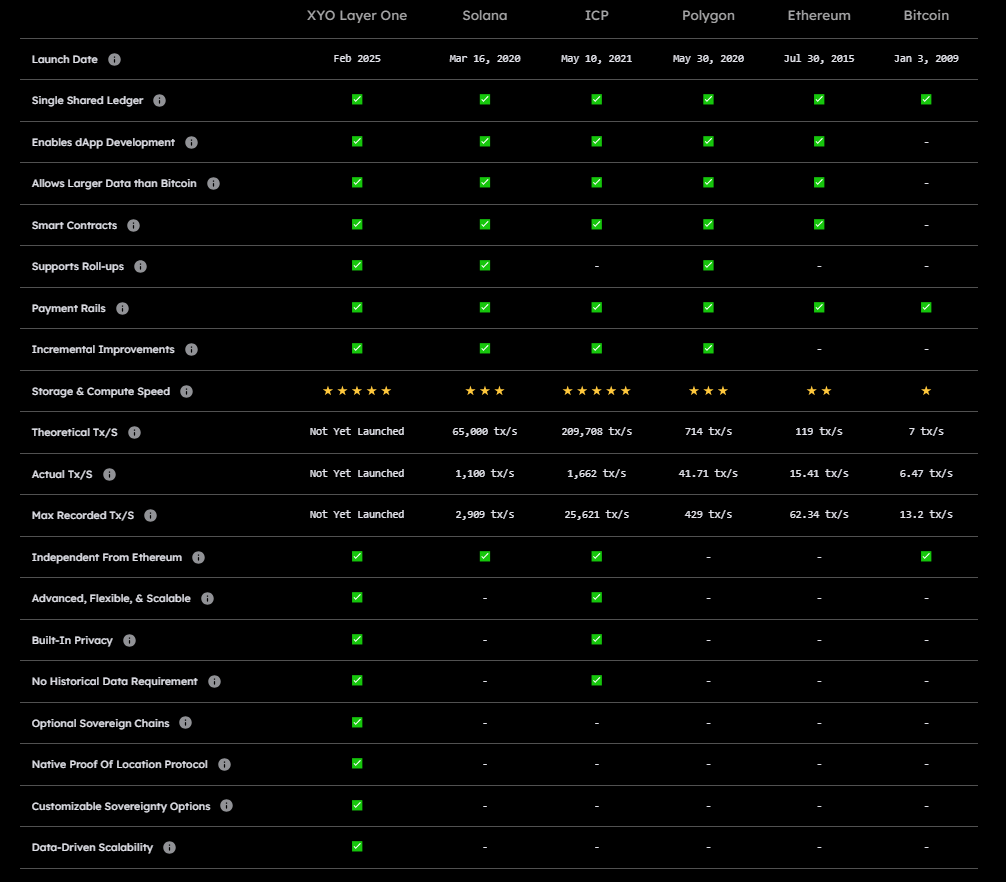Open info icon for Max Recorded Tx/S

pos(151,516)
